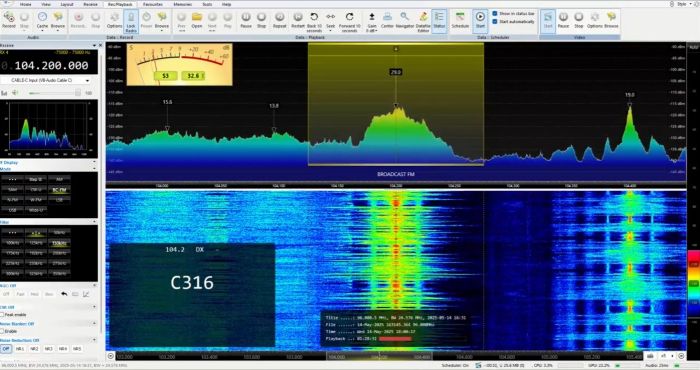Open a data file with Open folder icon
Screen dimensions: 700x370
tap(197, 20)
